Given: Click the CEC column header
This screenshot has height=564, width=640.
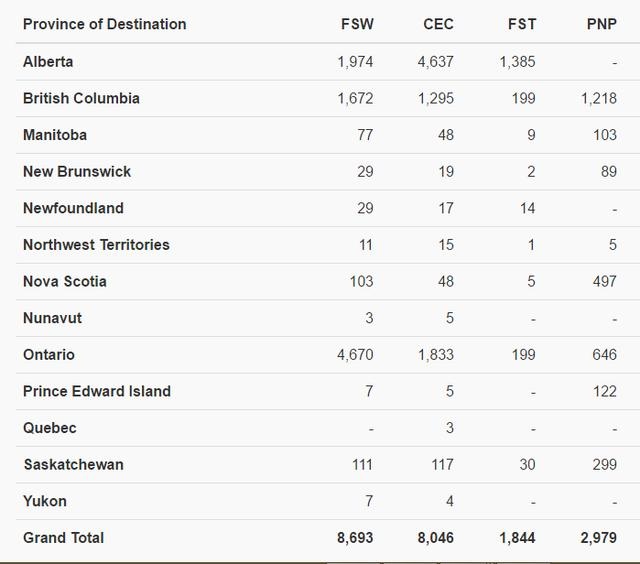Looking at the screenshot, I should [438, 24].
